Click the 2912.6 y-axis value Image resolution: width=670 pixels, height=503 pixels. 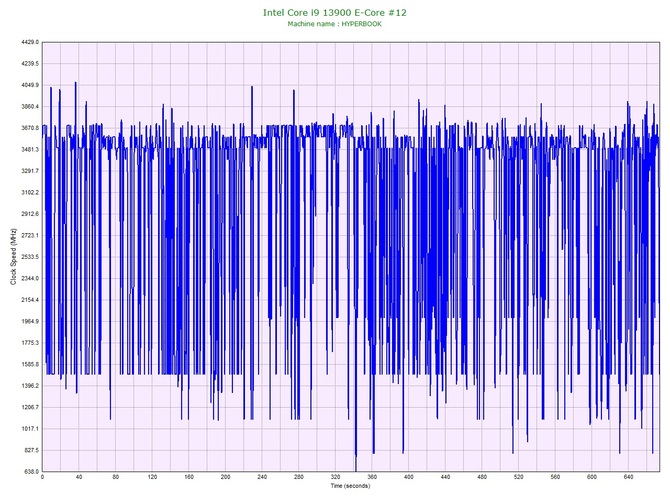[x=30, y=214]
